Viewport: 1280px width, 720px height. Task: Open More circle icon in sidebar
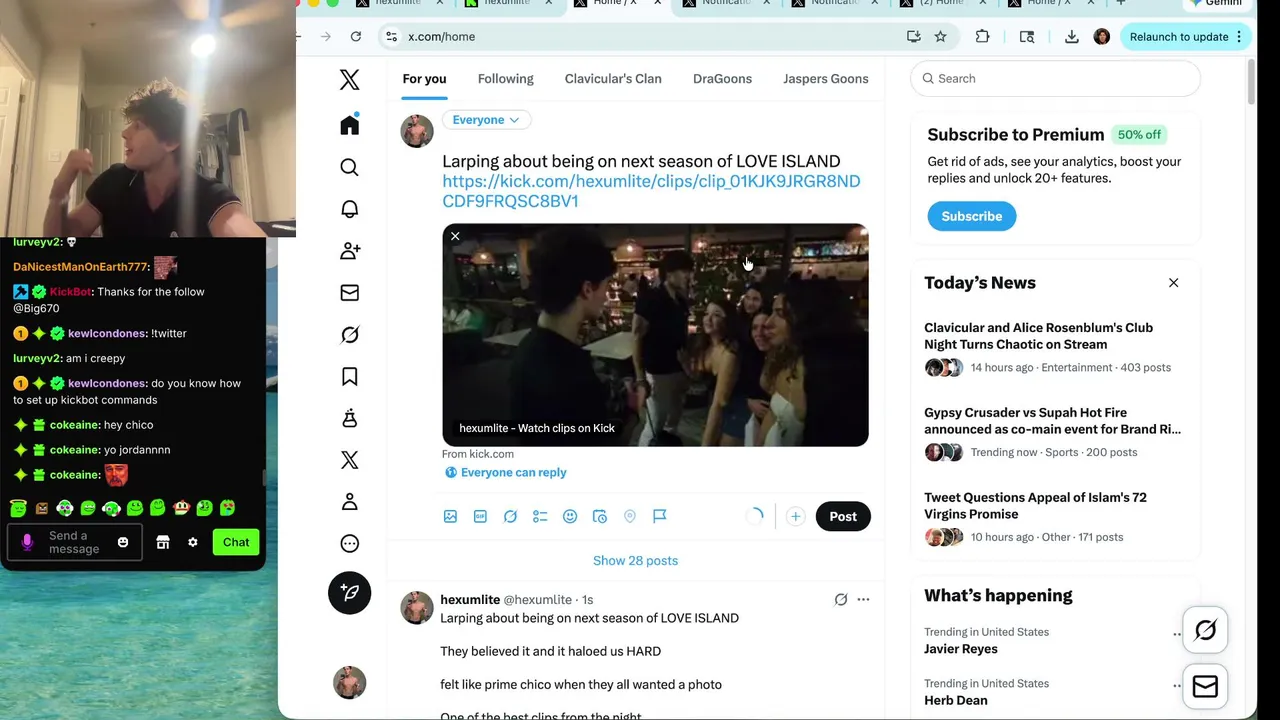point(349,544)
